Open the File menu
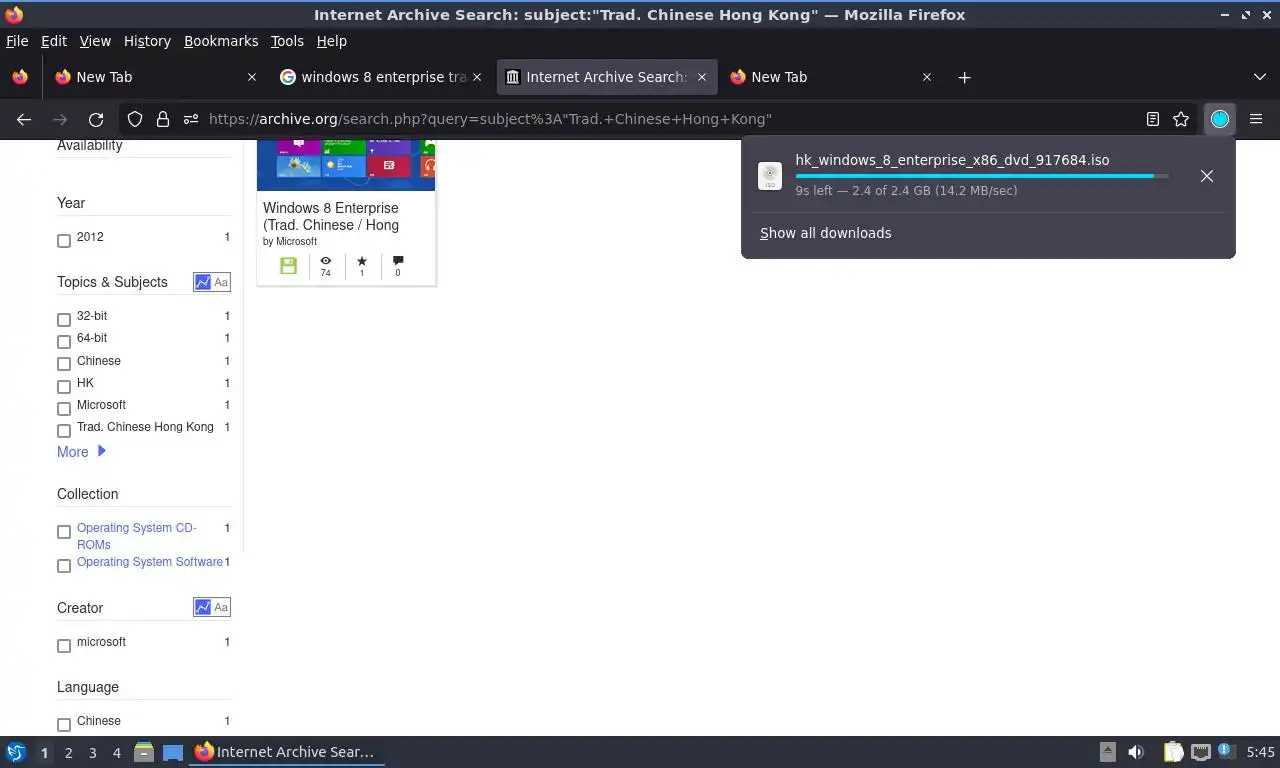Screen dimensions: 1280x768 17,41
